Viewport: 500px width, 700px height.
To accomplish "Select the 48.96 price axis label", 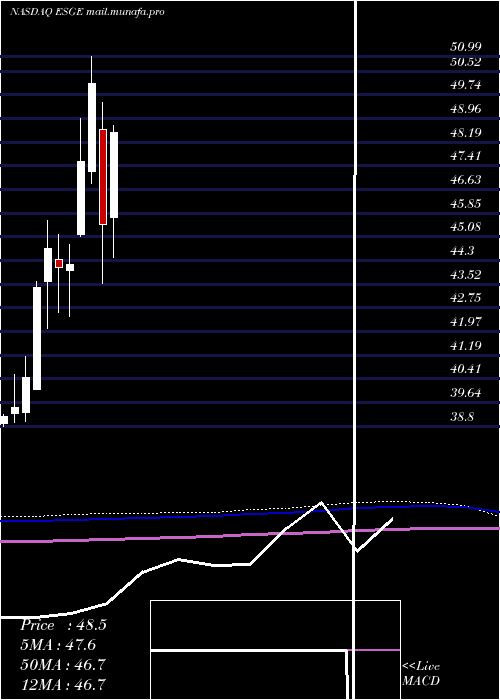I will [465, 108].
